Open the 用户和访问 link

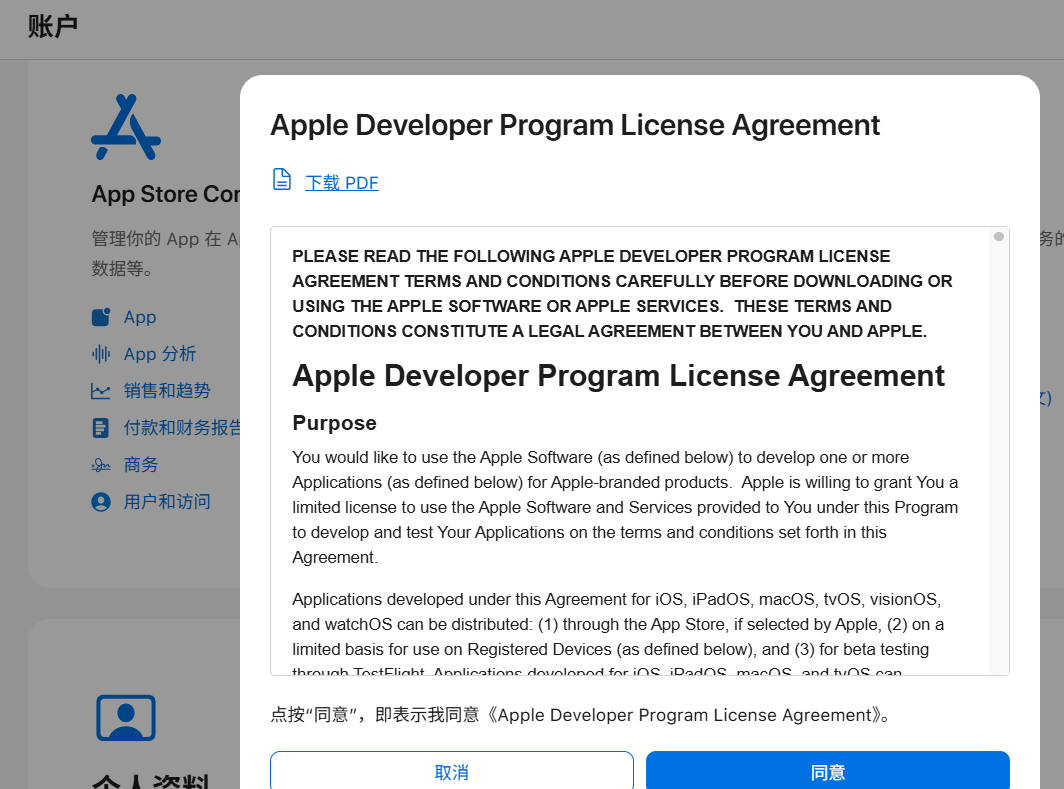(167, 502)
